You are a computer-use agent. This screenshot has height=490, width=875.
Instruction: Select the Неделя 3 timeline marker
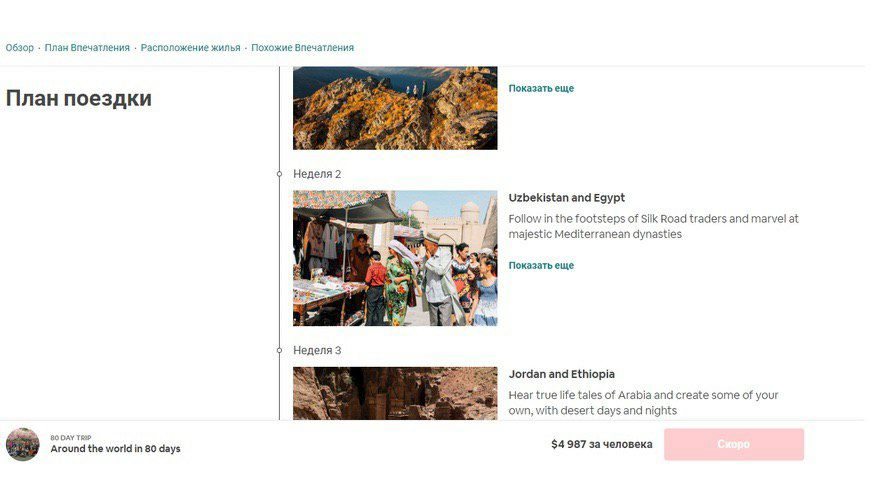click(x=280, y=350)
